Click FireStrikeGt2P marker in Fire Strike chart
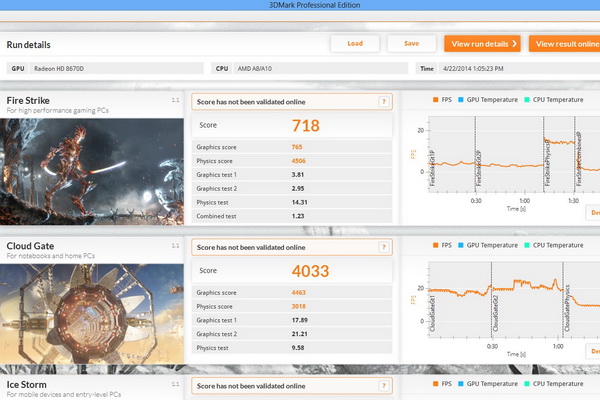Viewport: 600px width, 400px height. (478, 168)
